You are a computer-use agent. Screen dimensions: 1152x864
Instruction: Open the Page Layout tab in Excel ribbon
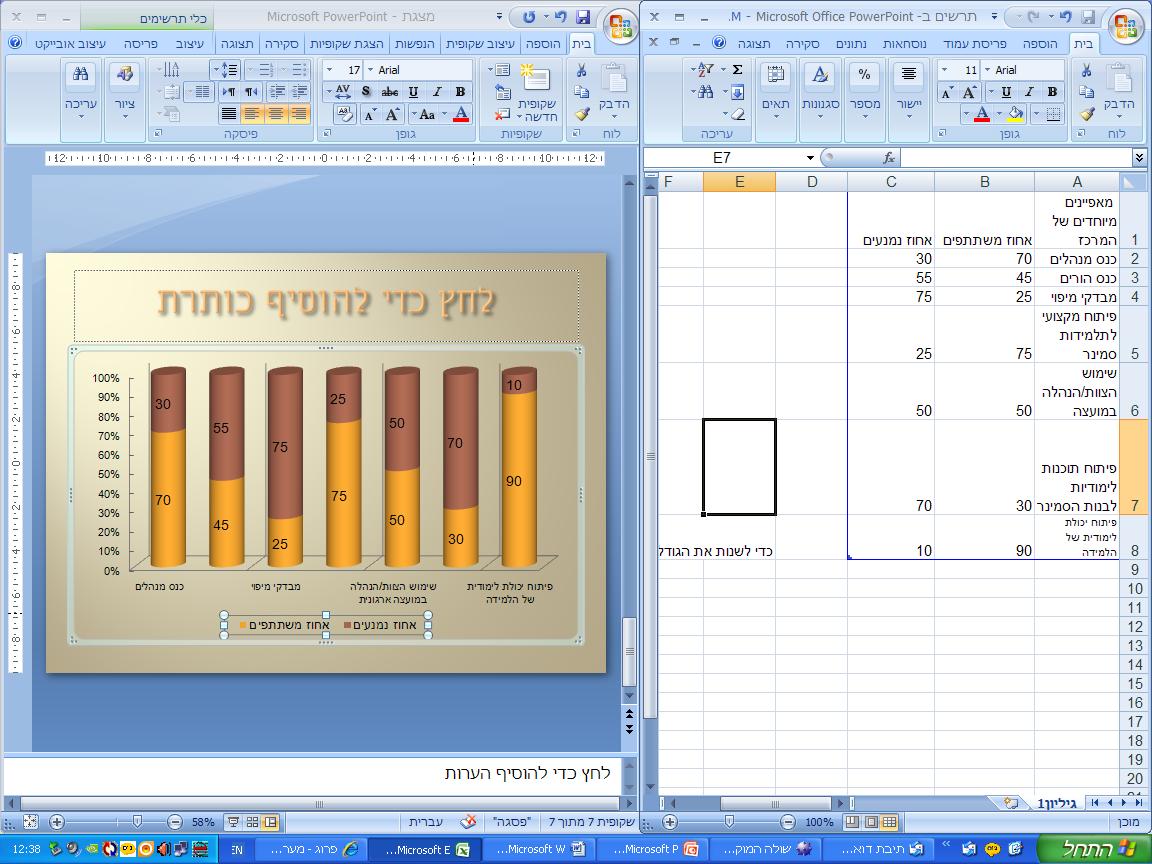tap(976, 43)
